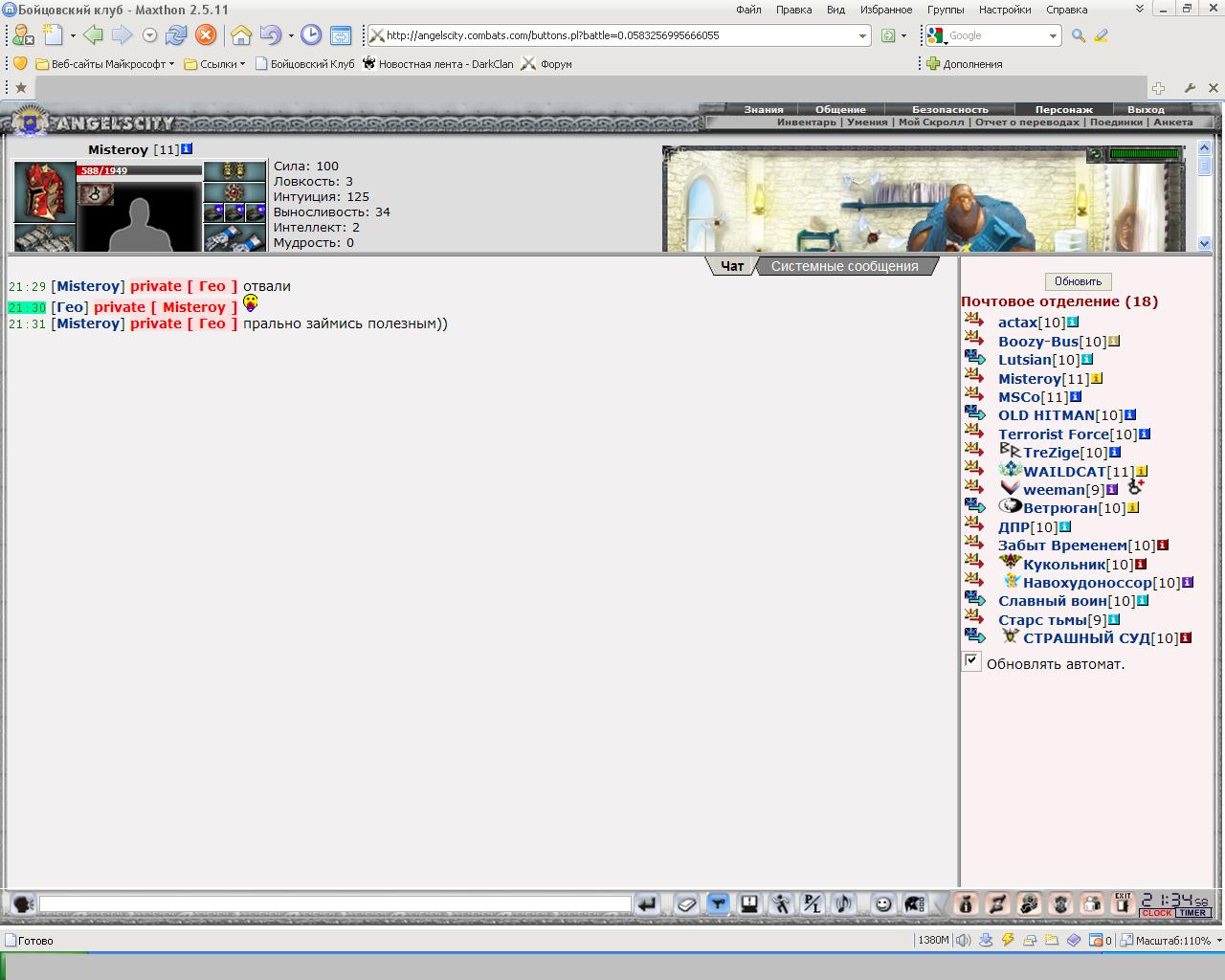Image resolution: width=1225 pixels, height=980 pixels.
Task: Open the address bar URL dropdown
Action: click(x=862, y=35)
